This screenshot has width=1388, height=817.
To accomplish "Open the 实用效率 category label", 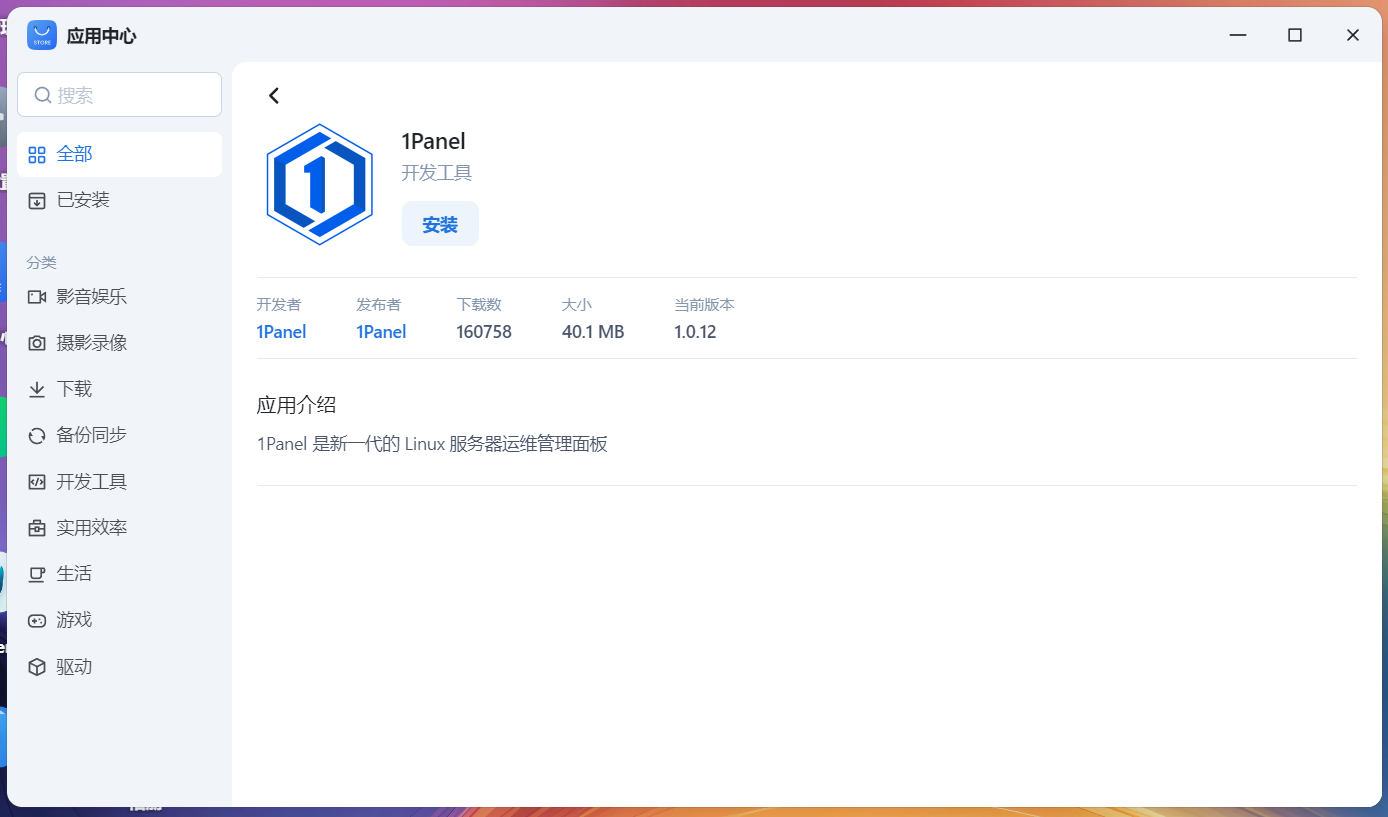I will [x=92, y=528].
